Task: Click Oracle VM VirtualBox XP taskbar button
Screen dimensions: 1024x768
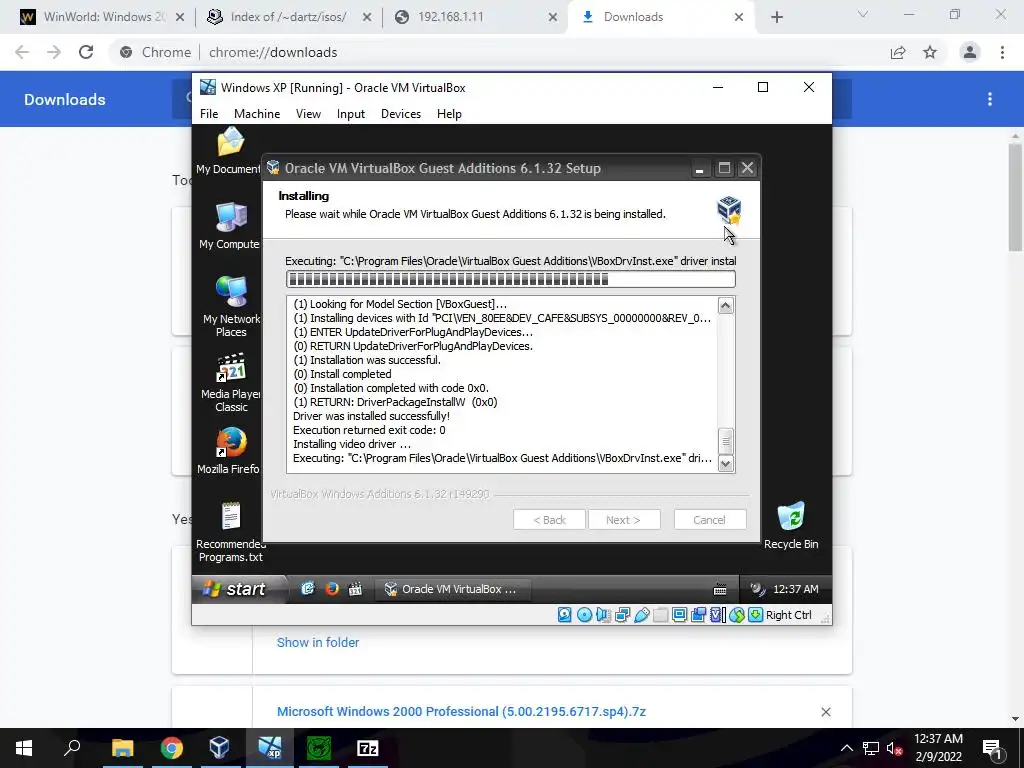Action: point(452,589)
